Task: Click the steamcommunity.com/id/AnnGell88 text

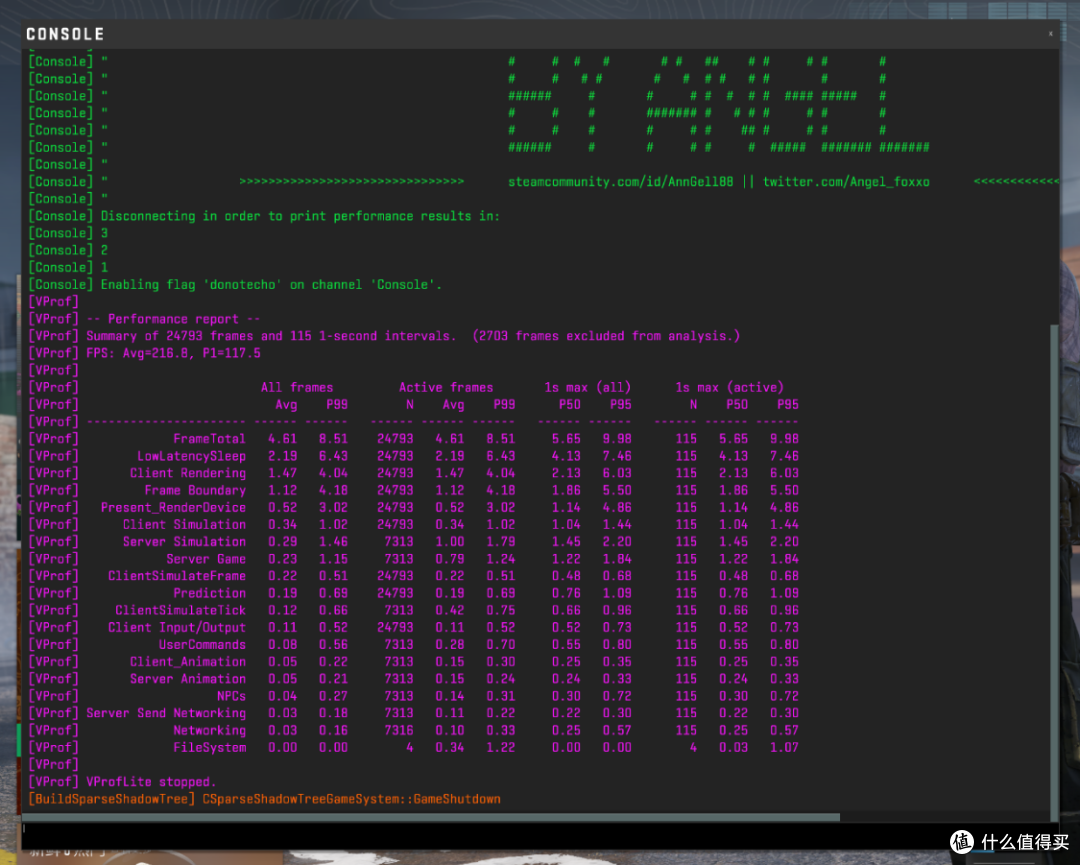Action: pyautogui.click(x=621, y=182)
